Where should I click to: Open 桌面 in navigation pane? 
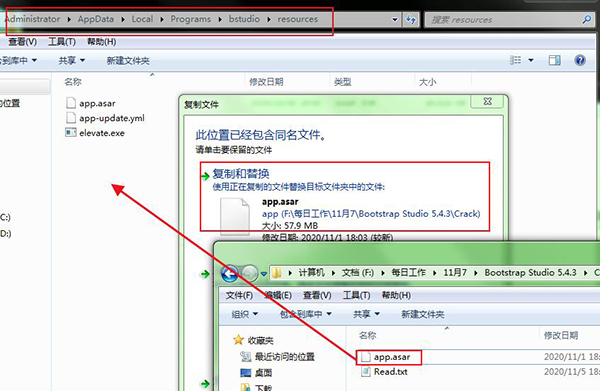[263, 373]
